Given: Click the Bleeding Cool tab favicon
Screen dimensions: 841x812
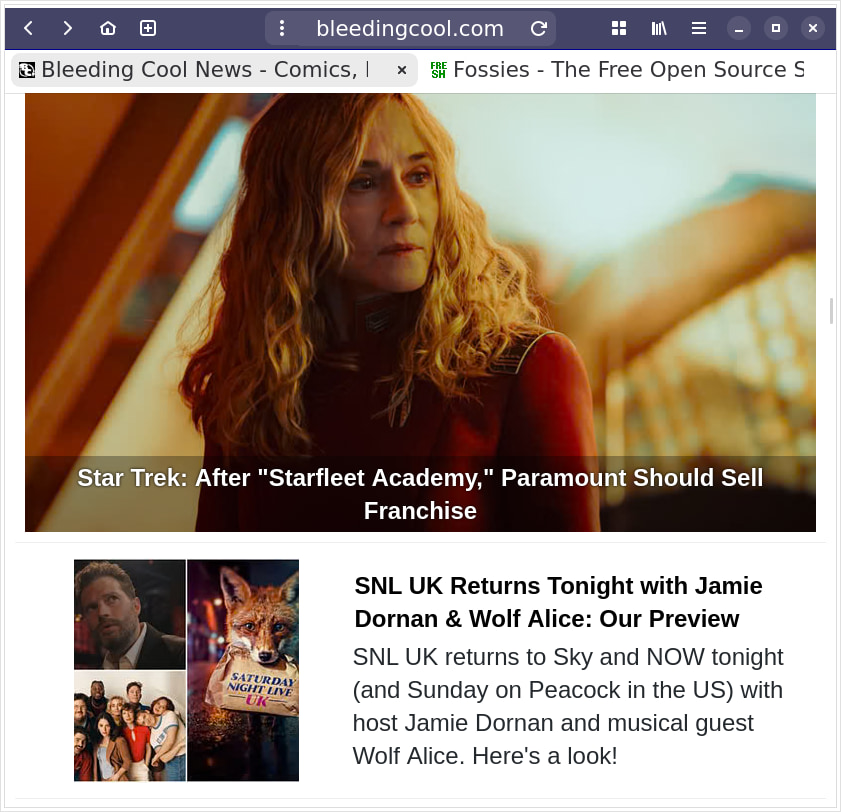Looking at the screenshot, I should click(27, 70).
